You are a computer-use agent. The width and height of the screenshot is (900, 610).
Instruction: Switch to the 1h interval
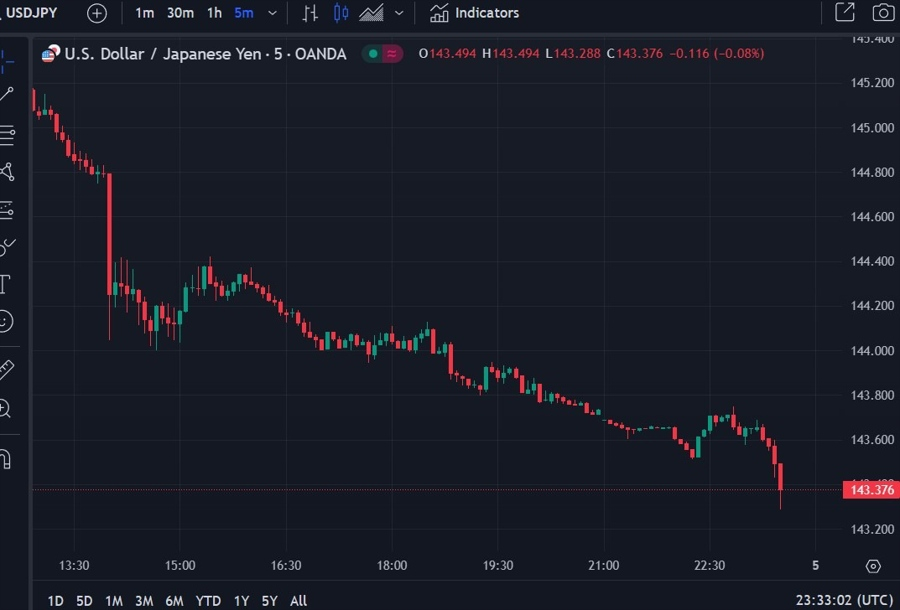pos(214,13)
